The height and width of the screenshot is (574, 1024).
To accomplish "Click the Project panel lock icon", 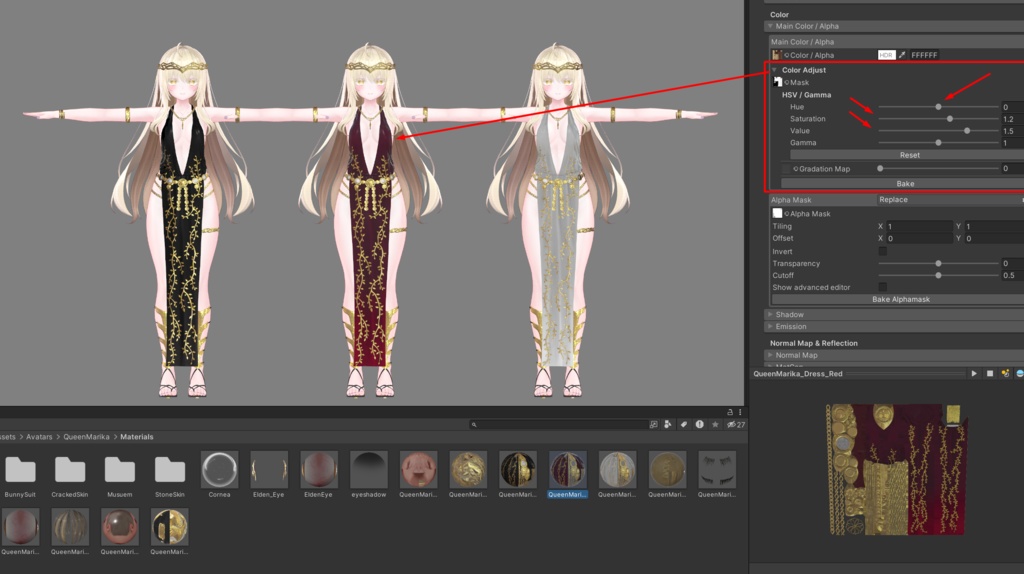I will 730,412.
